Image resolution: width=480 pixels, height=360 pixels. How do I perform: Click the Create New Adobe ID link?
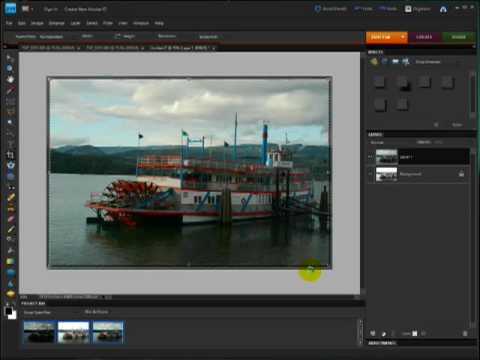pyautogui.click(x=85, y=9)
